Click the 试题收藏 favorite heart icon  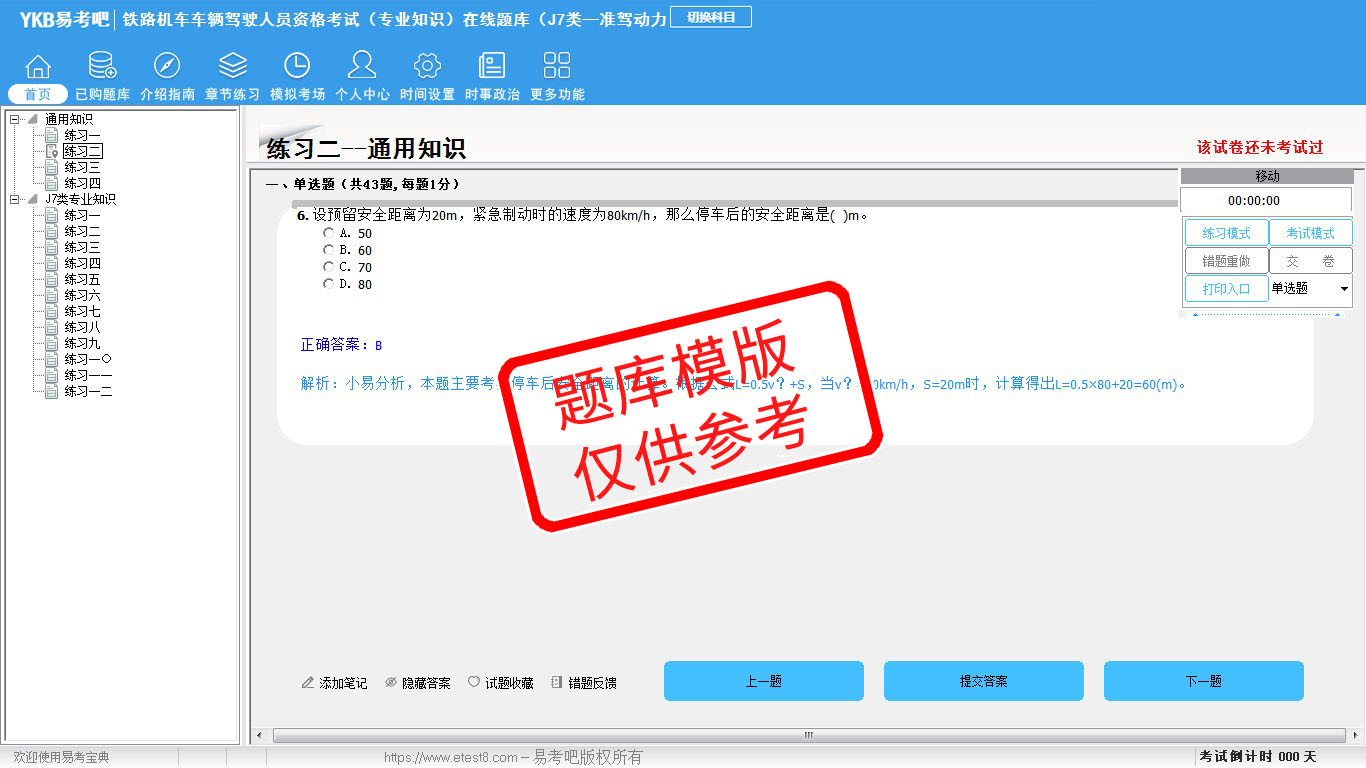[474, 682]
